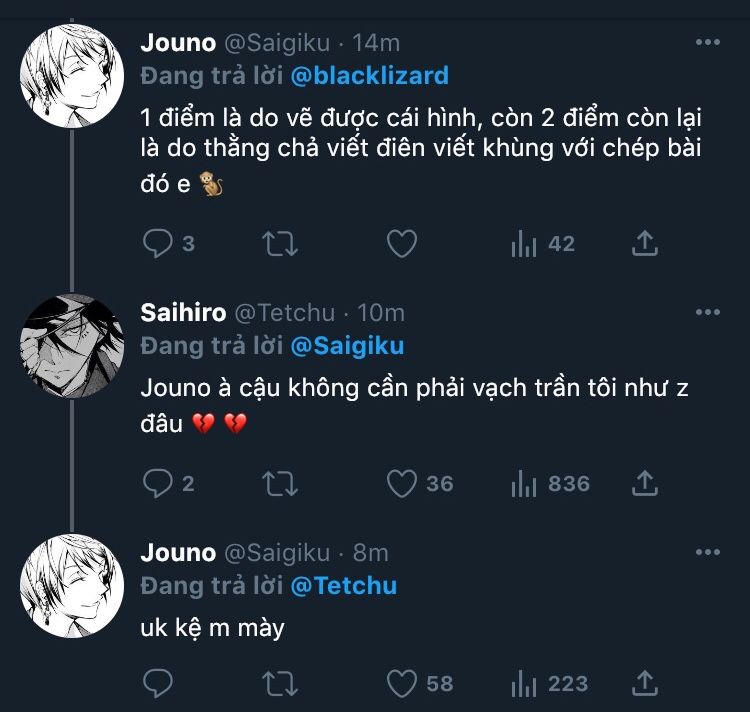Open Saihiro's profile picture
The height and width of the screenshot is (712, 750).
coord(72,346)
